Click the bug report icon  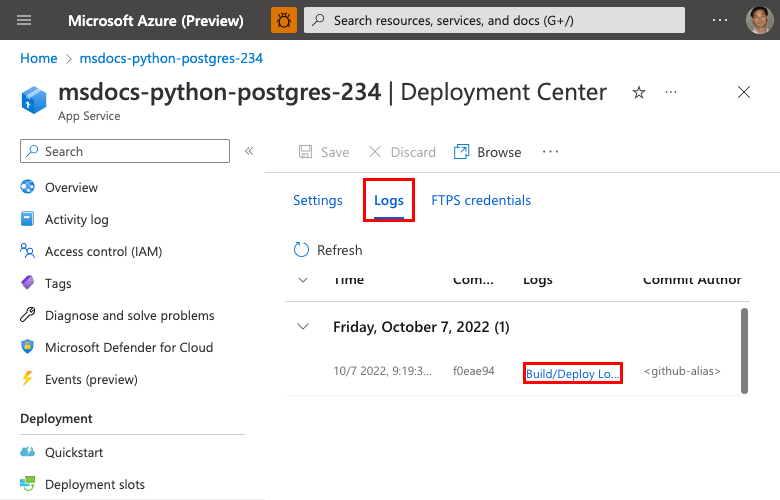[284, 20]
